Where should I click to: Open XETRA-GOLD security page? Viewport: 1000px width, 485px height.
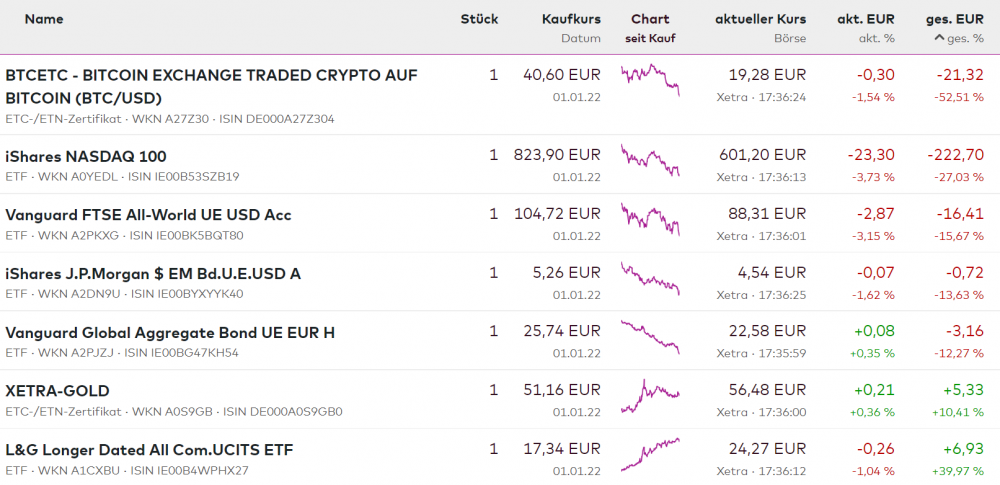[57, 390]
